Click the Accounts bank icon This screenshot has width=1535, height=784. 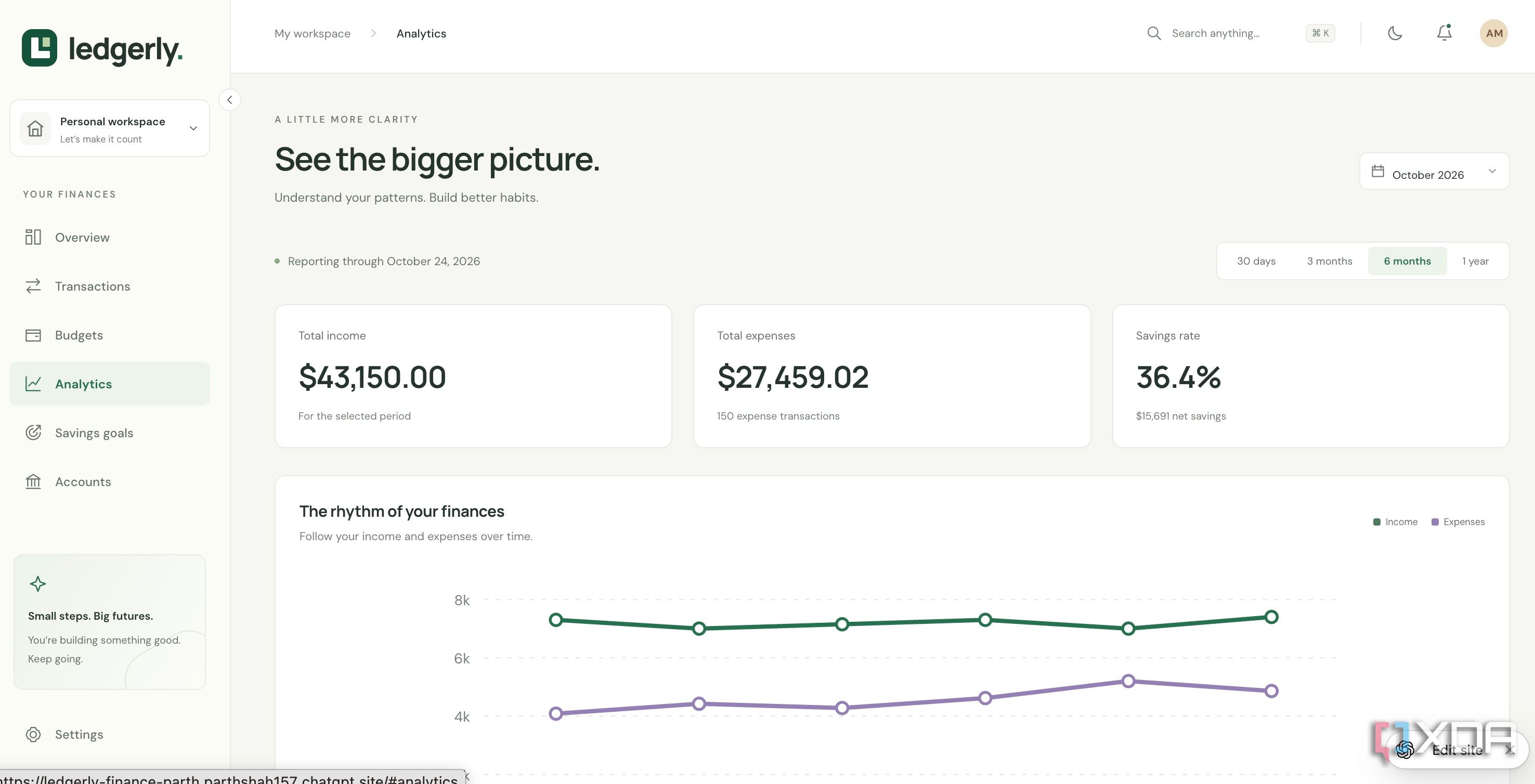point(33,481)
